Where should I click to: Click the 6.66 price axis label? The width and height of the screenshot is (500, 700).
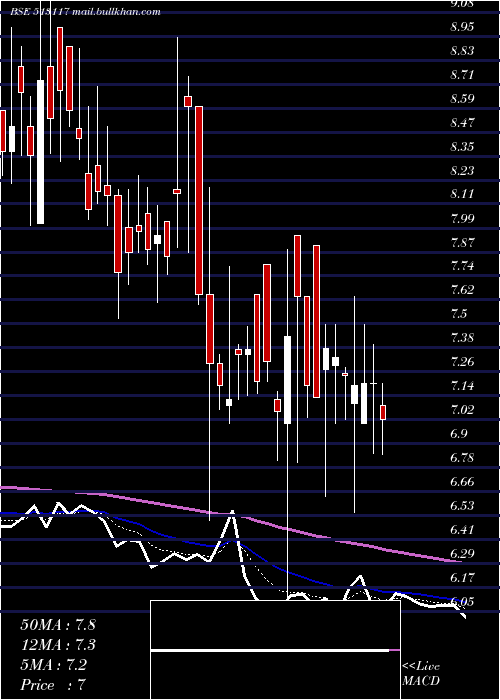pos(462,482)
